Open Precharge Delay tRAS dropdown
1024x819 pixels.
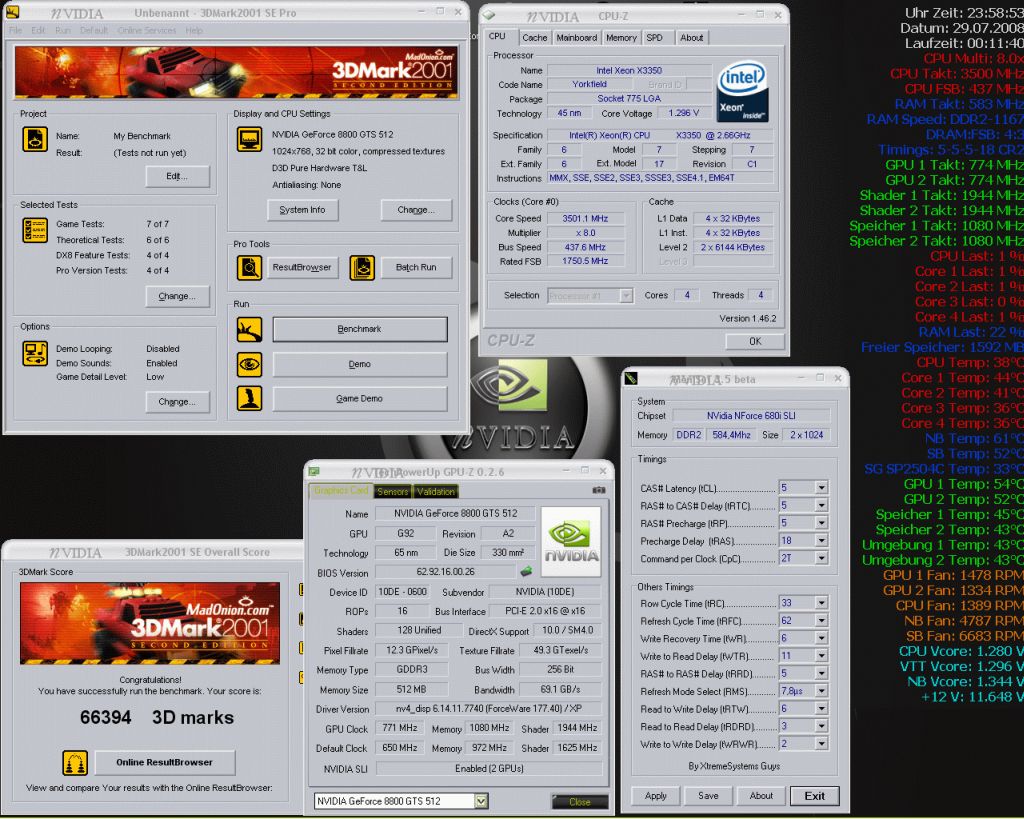click(821, 541)
